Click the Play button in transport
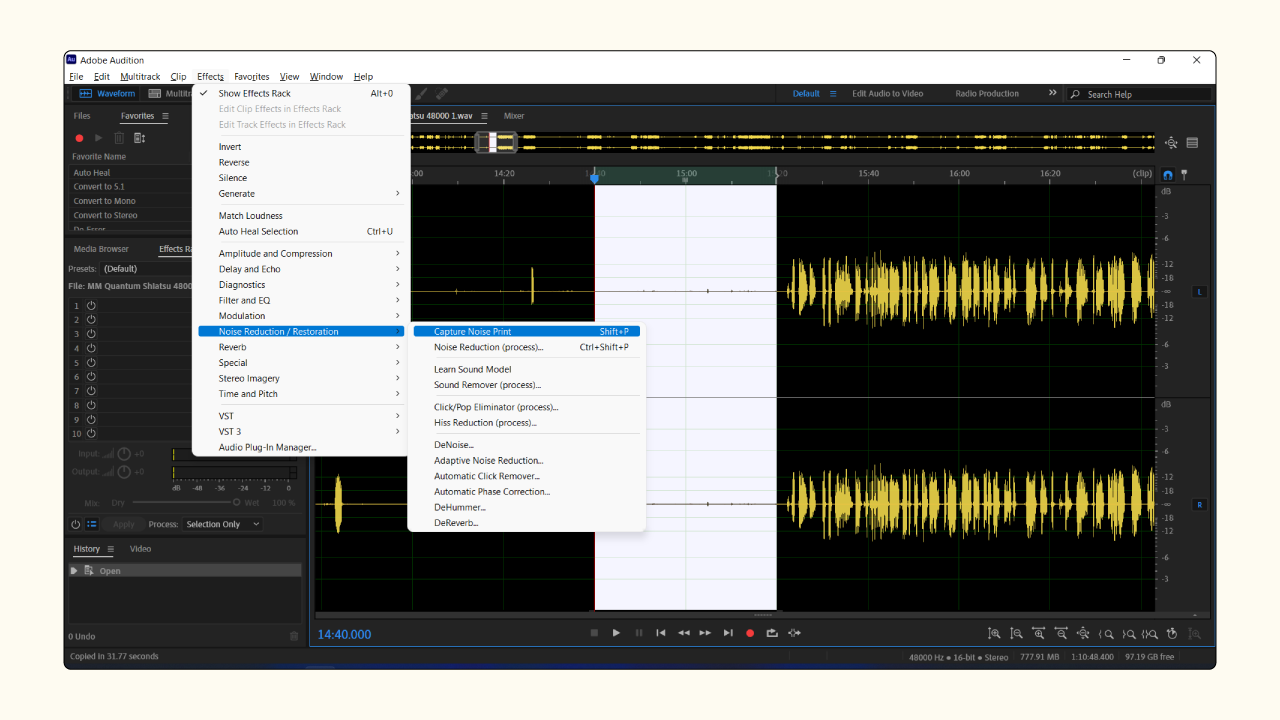 click(616, 633)
